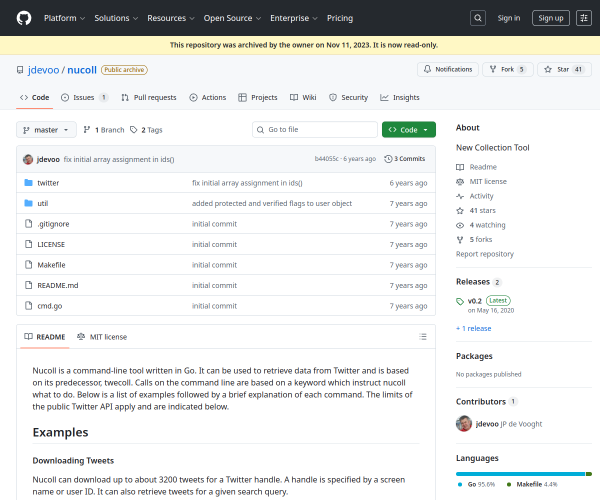Expand the Solutions menu
Screen dimensions: 600x500
click(x=116, y=18)
